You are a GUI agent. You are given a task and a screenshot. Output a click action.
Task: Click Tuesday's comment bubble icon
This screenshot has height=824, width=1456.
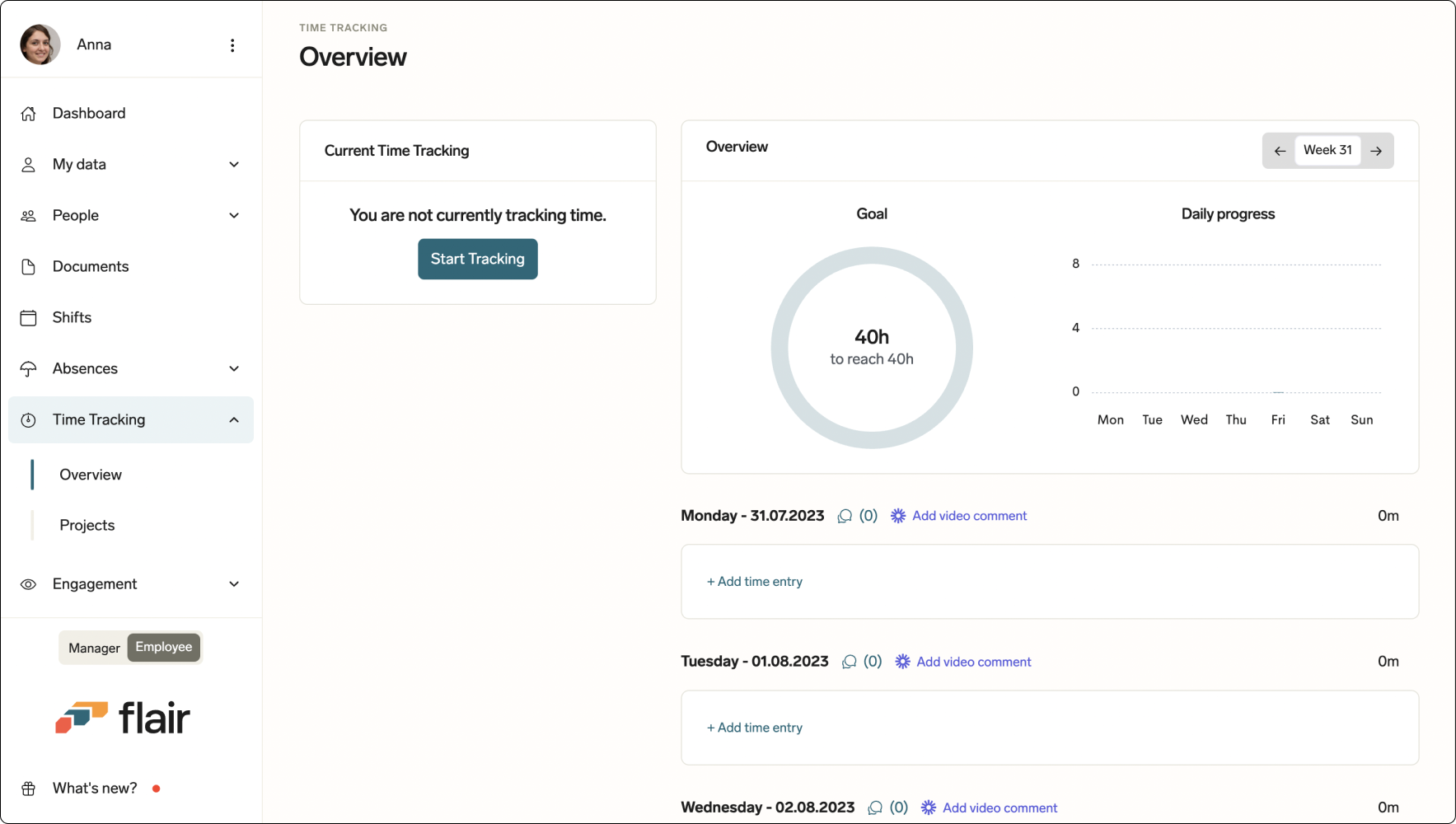[x=849, y=662]
